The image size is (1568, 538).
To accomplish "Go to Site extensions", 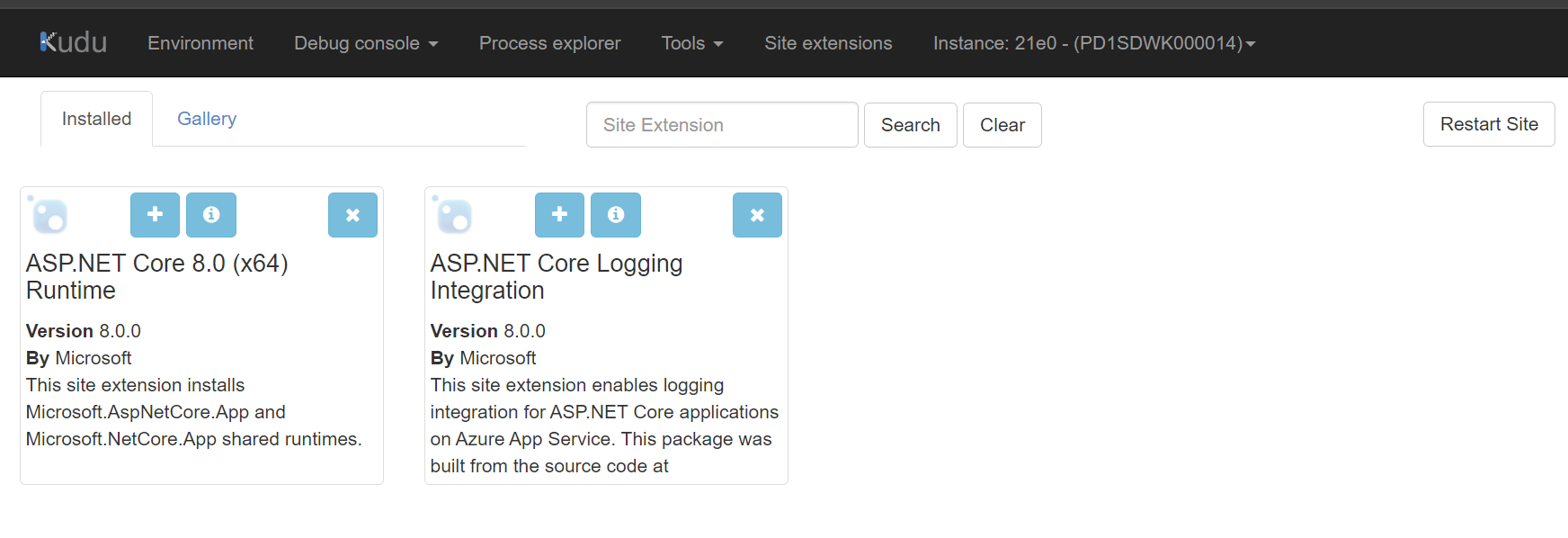I will tap(828, 43).
